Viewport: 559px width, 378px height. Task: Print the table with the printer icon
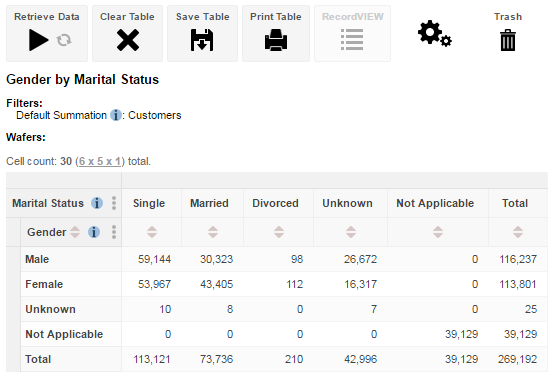pos(276,40)
